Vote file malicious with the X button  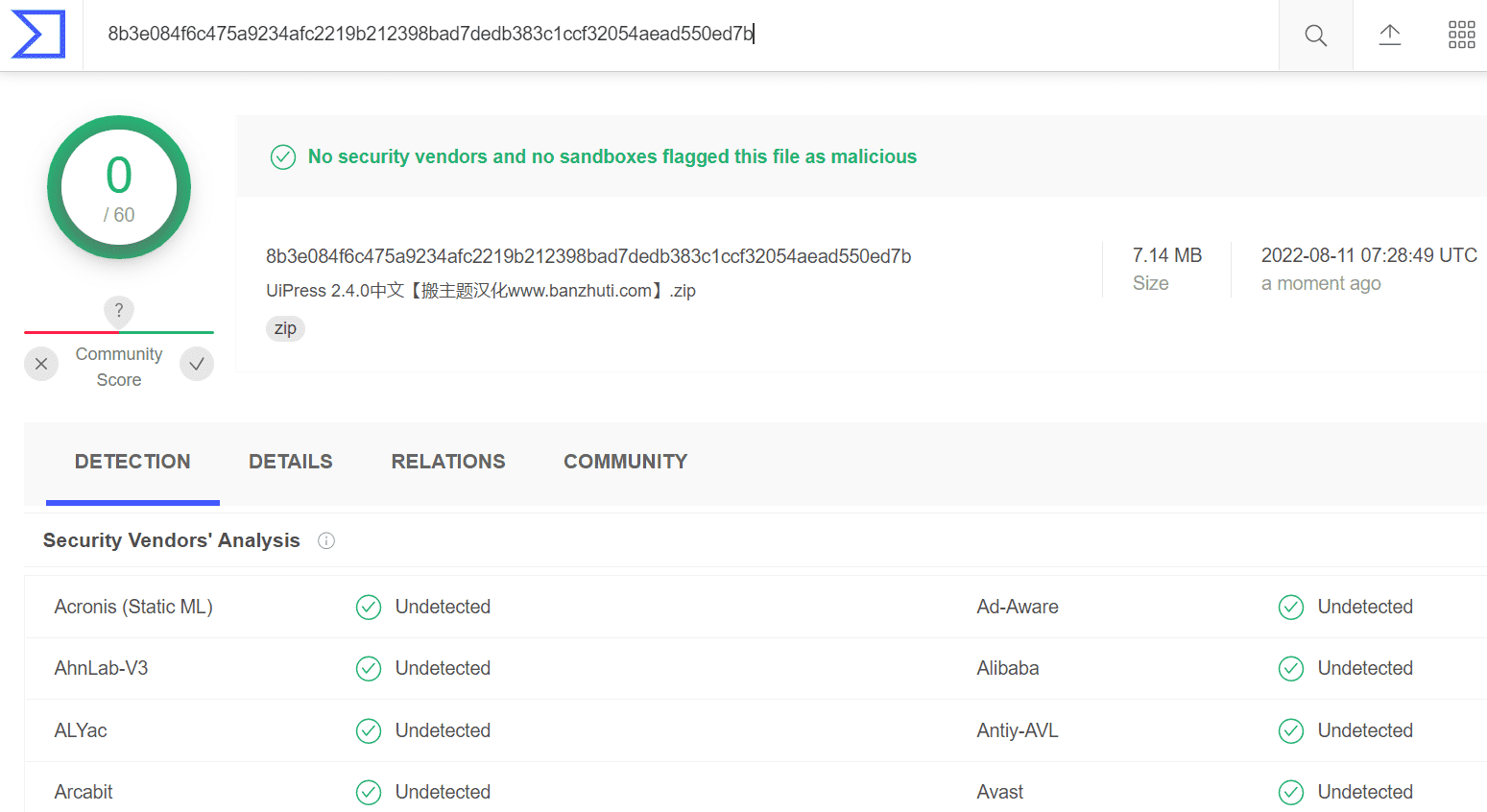click(x=41, y=364)
